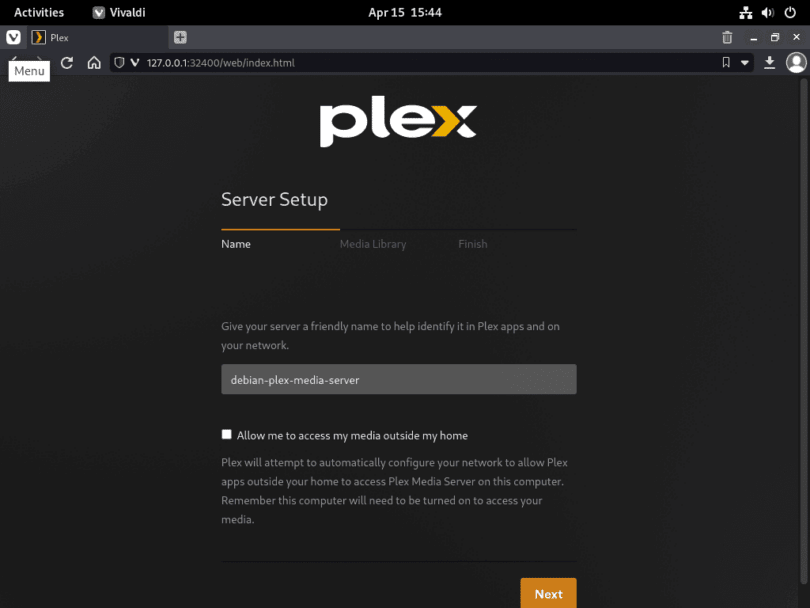Open the tracker blocker shield icon

tap(119, 61)
